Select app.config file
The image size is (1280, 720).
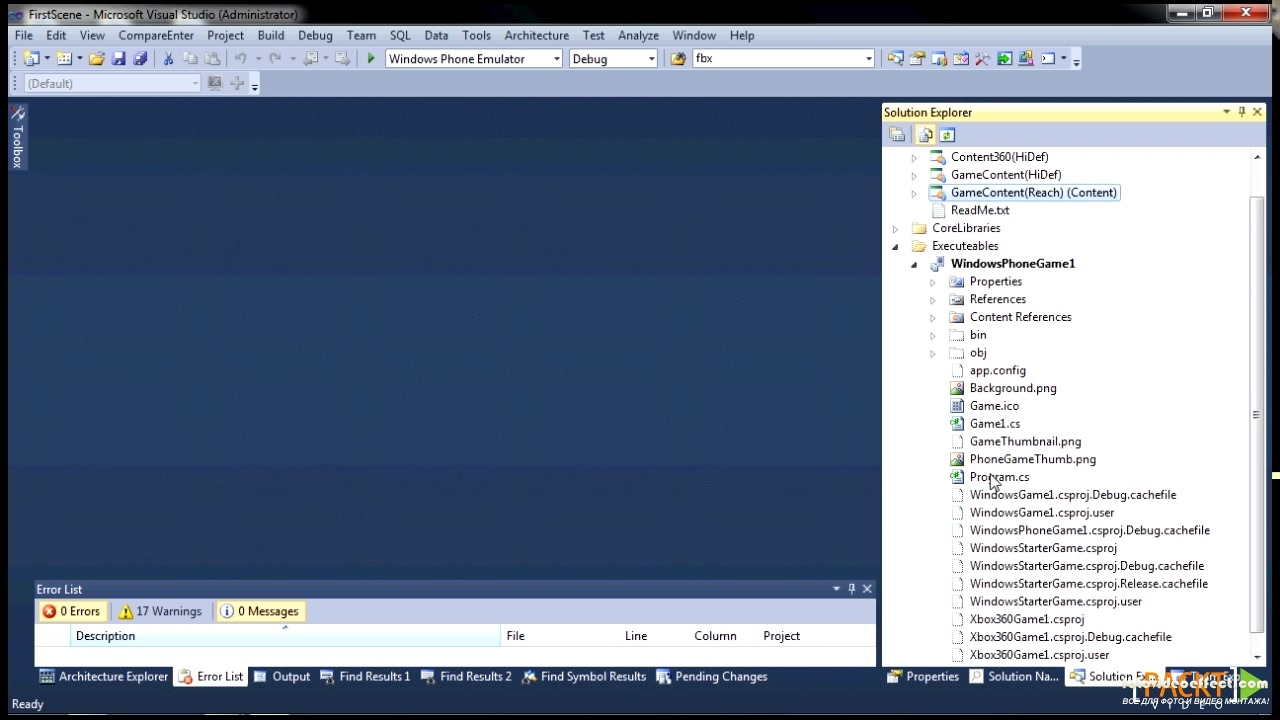tap(998, 370)
